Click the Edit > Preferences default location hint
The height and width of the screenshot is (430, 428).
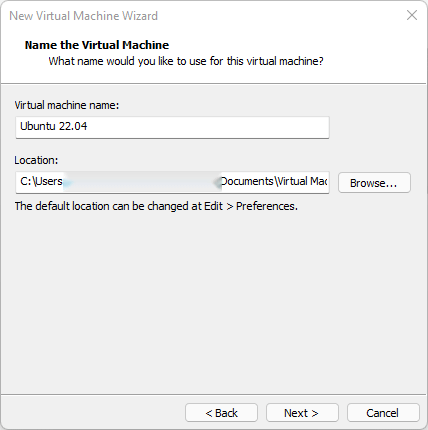coord(156,206)
